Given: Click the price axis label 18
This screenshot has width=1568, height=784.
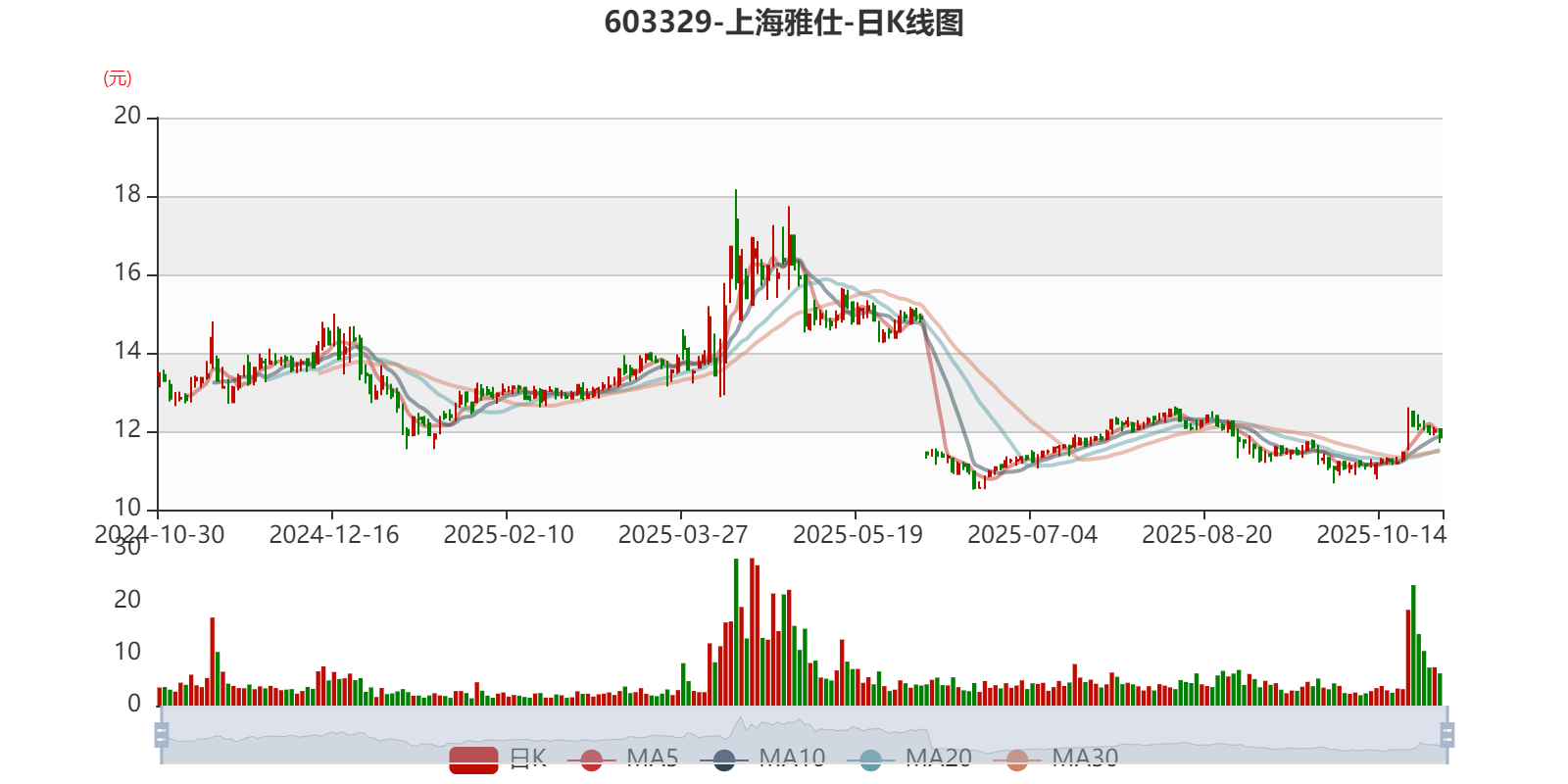Looking at the screenshot, I should point(127,194).
